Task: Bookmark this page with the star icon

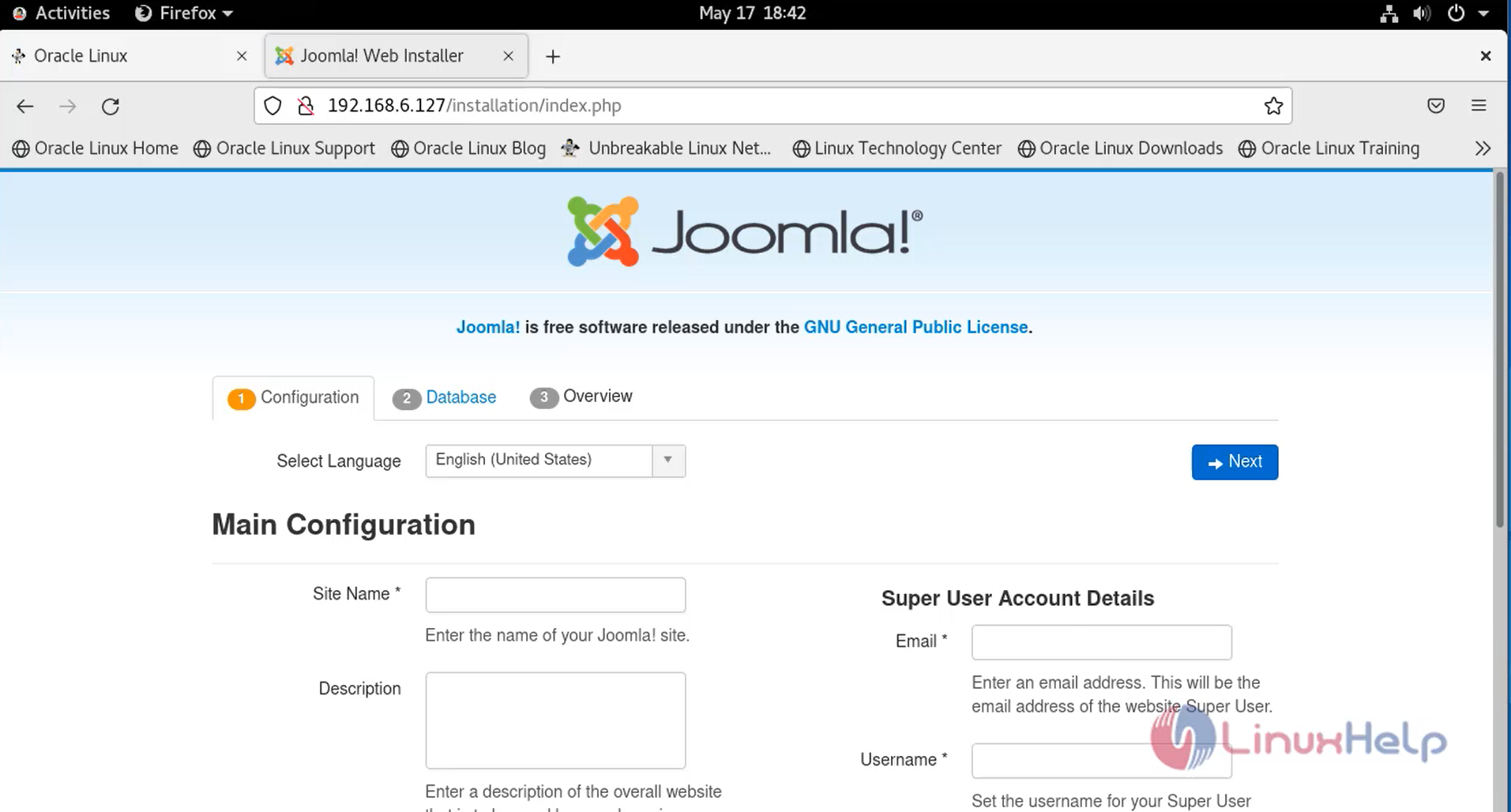Action: 1273,106
